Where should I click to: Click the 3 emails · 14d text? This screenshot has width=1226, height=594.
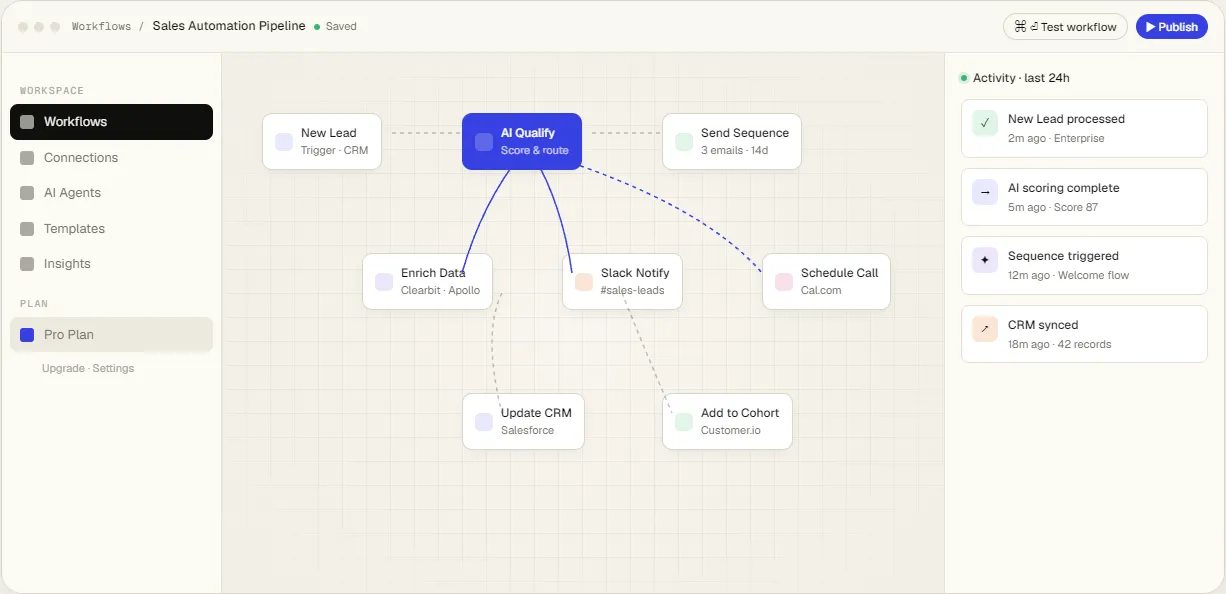734,151
